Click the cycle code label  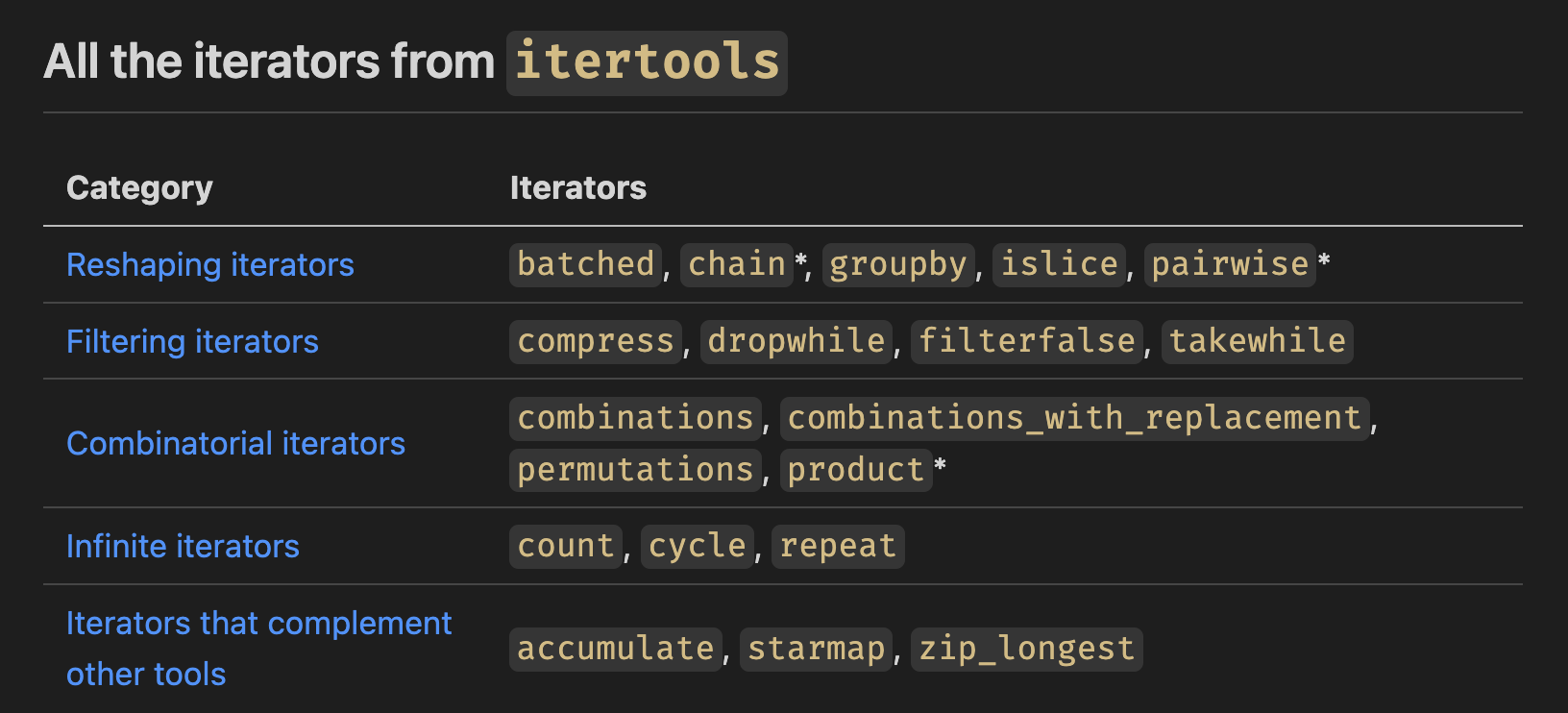[698, 546]
